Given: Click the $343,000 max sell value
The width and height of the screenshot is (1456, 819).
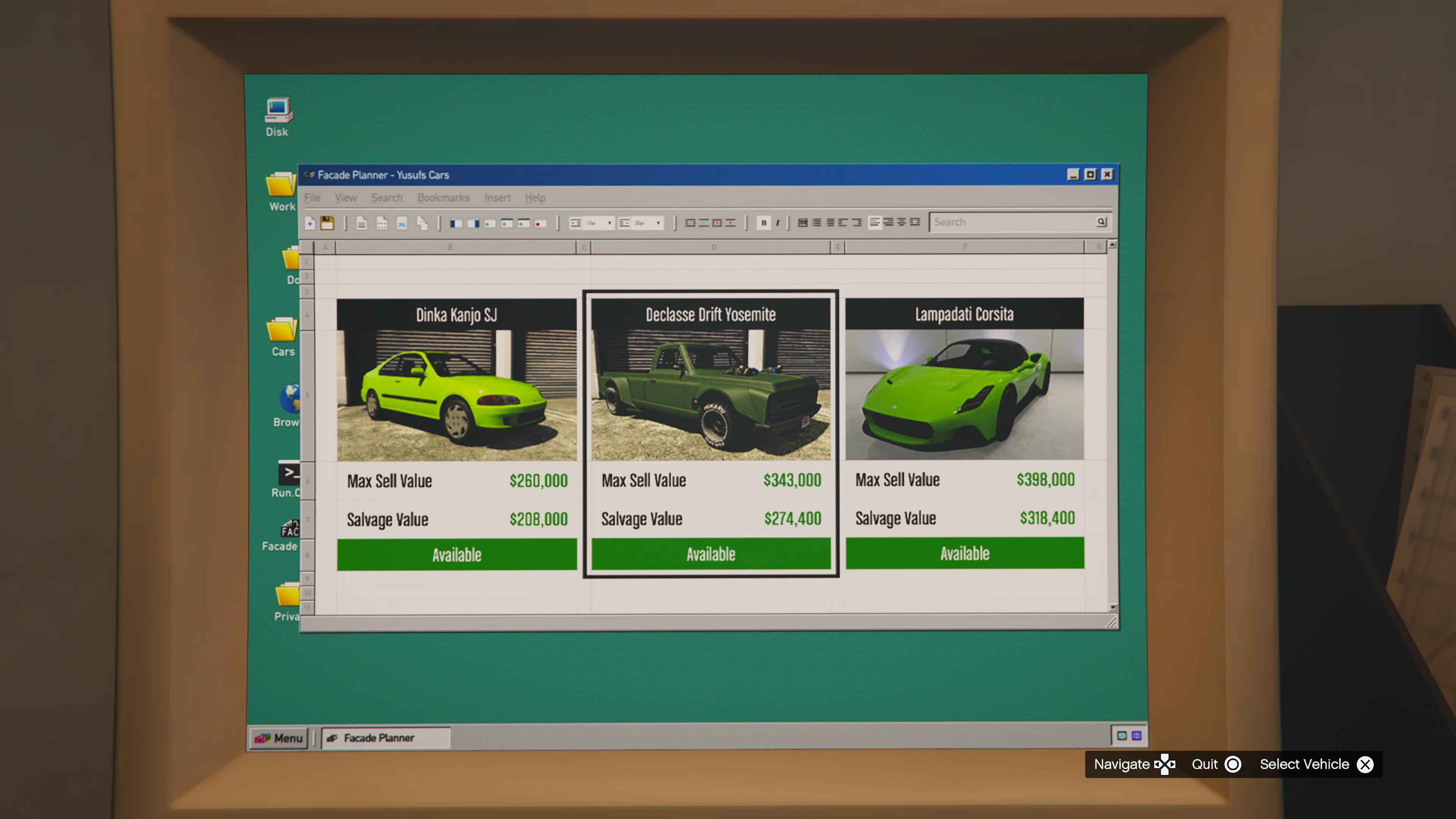Looking at the screenshot, I should [792, 480].
